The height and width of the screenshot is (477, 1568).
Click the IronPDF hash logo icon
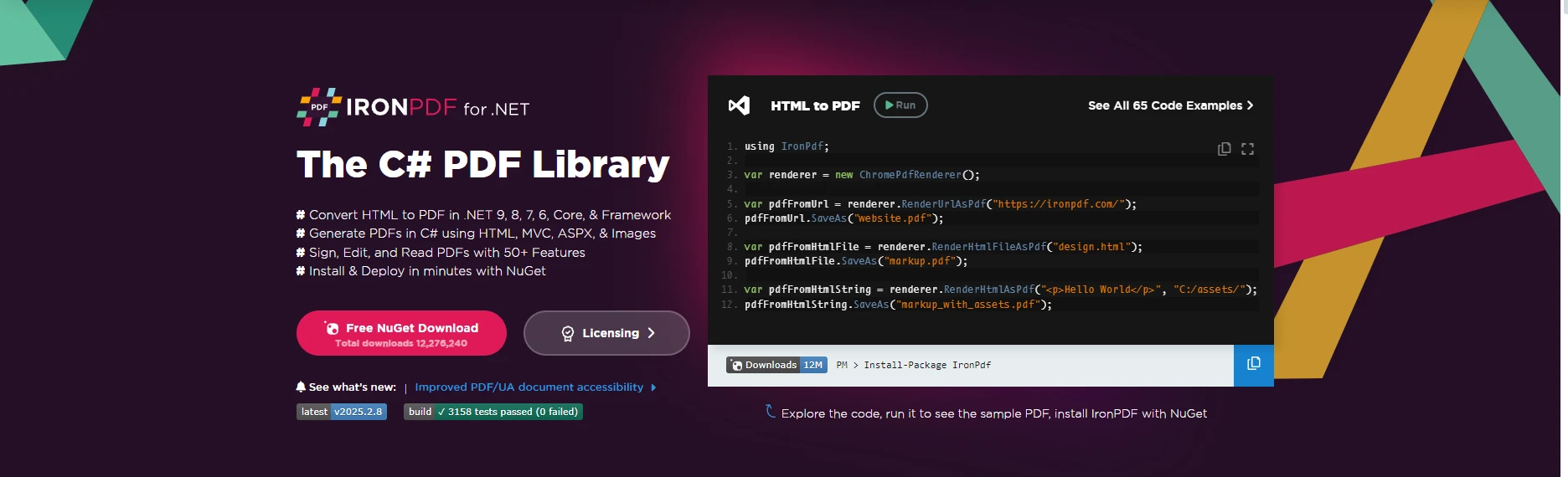[319, 107]
